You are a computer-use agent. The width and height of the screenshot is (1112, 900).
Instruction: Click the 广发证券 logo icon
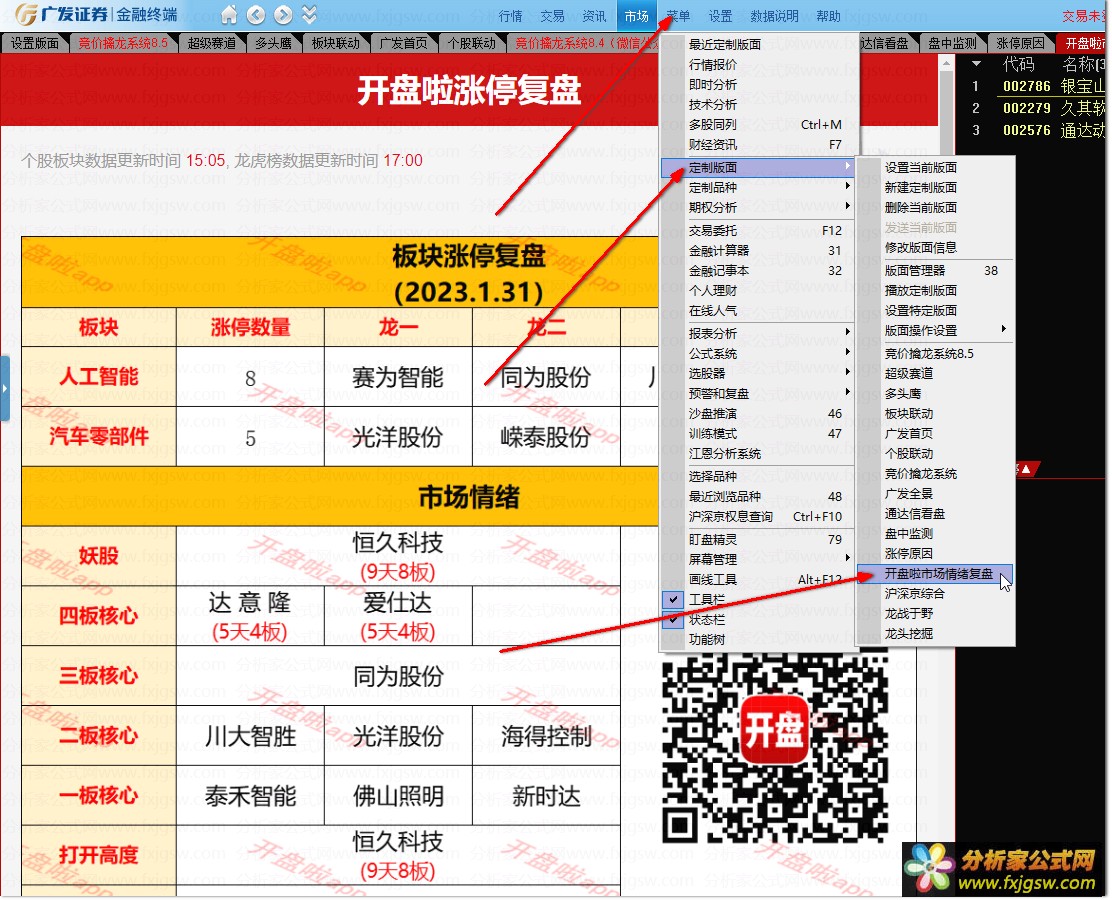click(x=26, y=13)
